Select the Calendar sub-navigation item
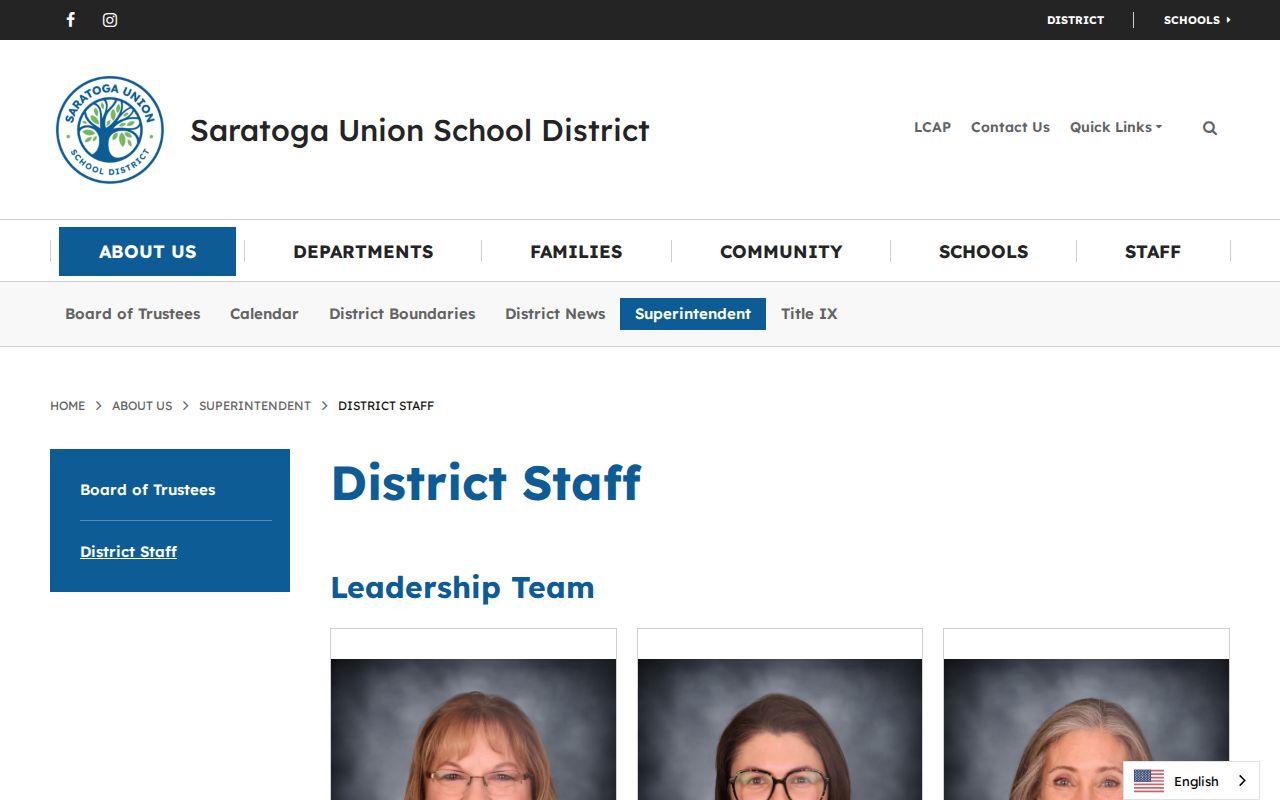 coord(264,314)
